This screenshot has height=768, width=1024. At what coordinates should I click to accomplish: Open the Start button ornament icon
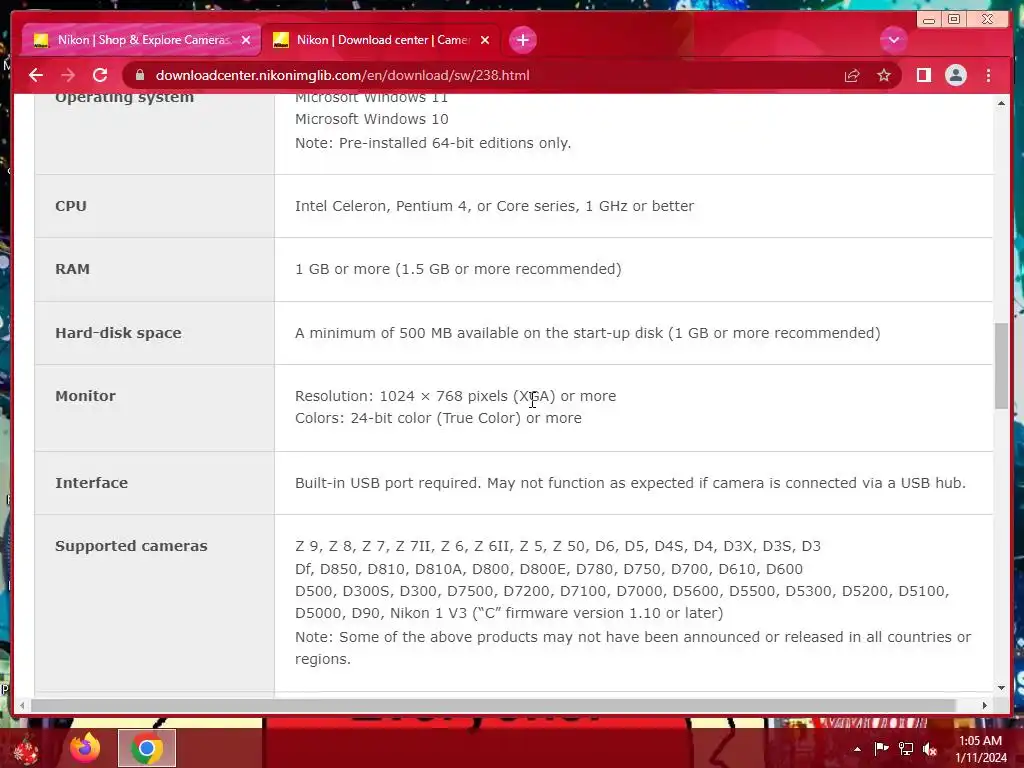(x=27, y=750)
